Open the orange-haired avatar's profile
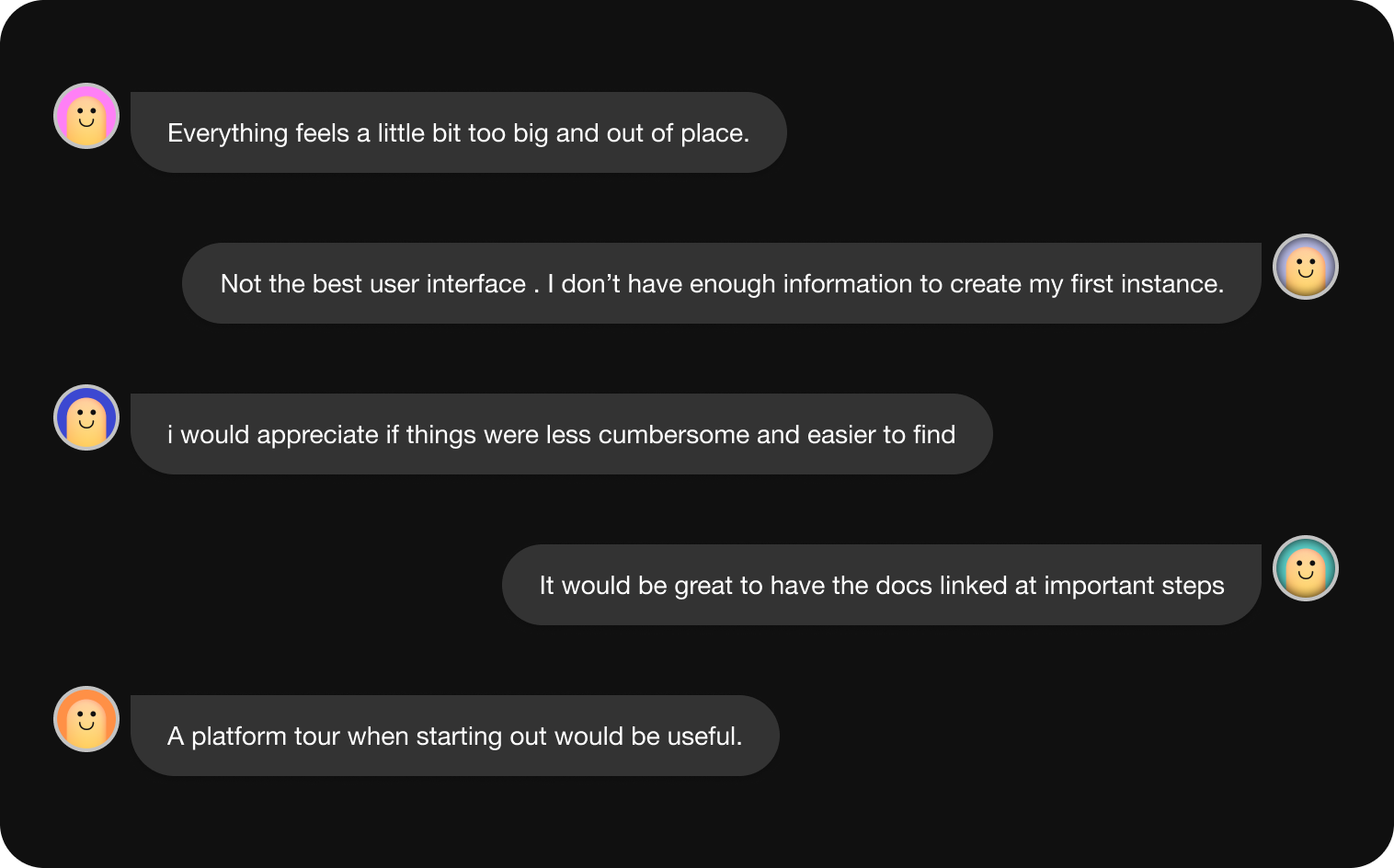The width and height of the screenshot is (1394, 868). click(86, 719)
